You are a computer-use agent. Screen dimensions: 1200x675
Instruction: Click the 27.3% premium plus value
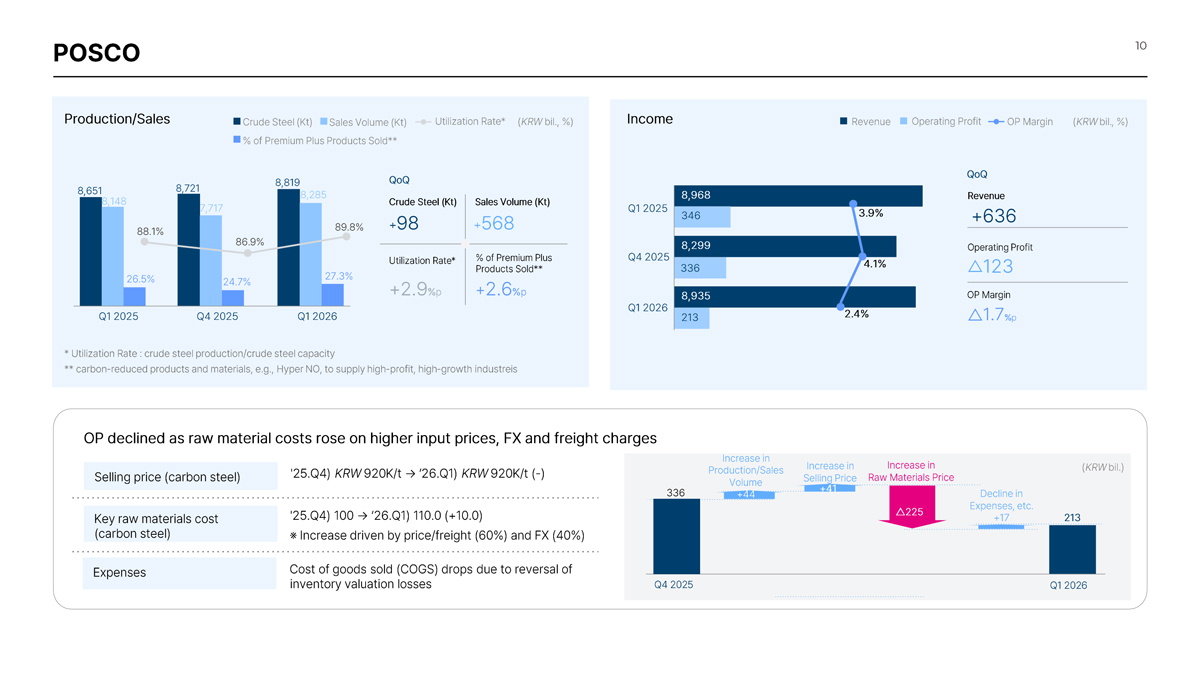(339, 276)
